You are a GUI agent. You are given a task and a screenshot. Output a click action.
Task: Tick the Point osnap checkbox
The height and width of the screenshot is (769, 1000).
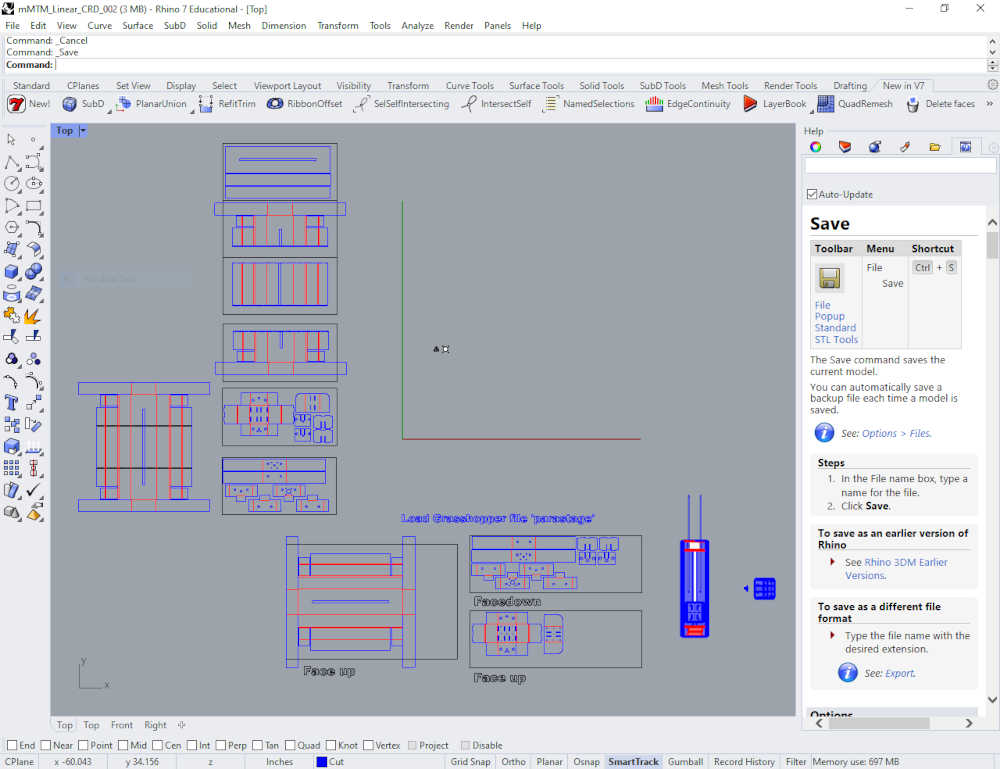83,745
